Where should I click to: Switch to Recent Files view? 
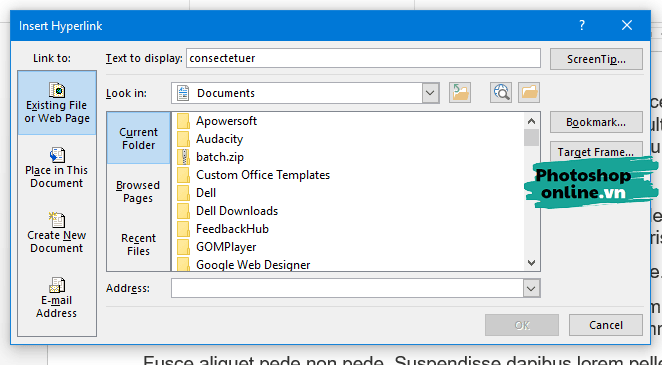138,244
